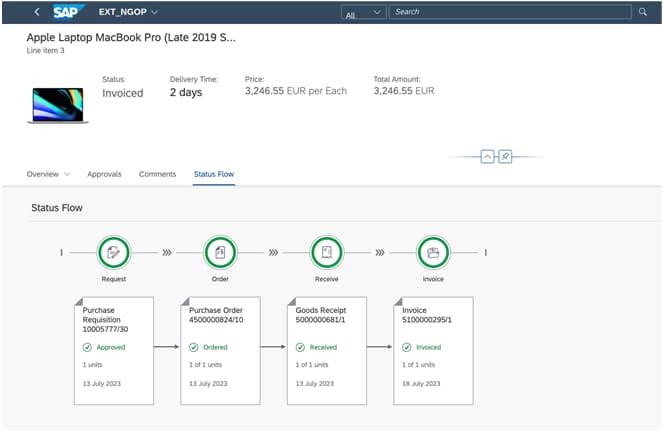The image size is (663, 433).
Task: Open Goods Receipt 5000000681/1 card
Action: coord(327,351)
